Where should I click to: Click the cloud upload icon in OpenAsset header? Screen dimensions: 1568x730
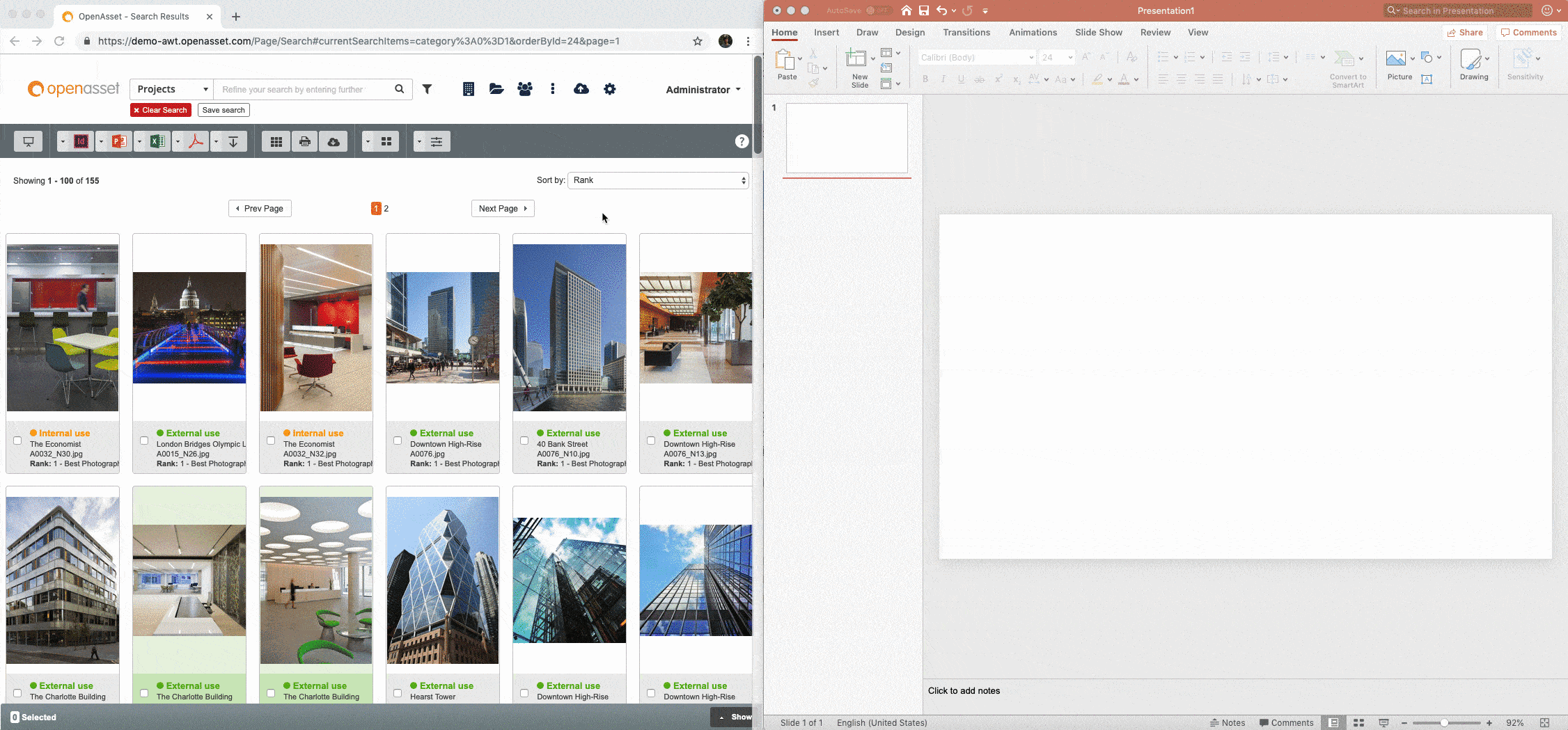click(x=581, y=89)
